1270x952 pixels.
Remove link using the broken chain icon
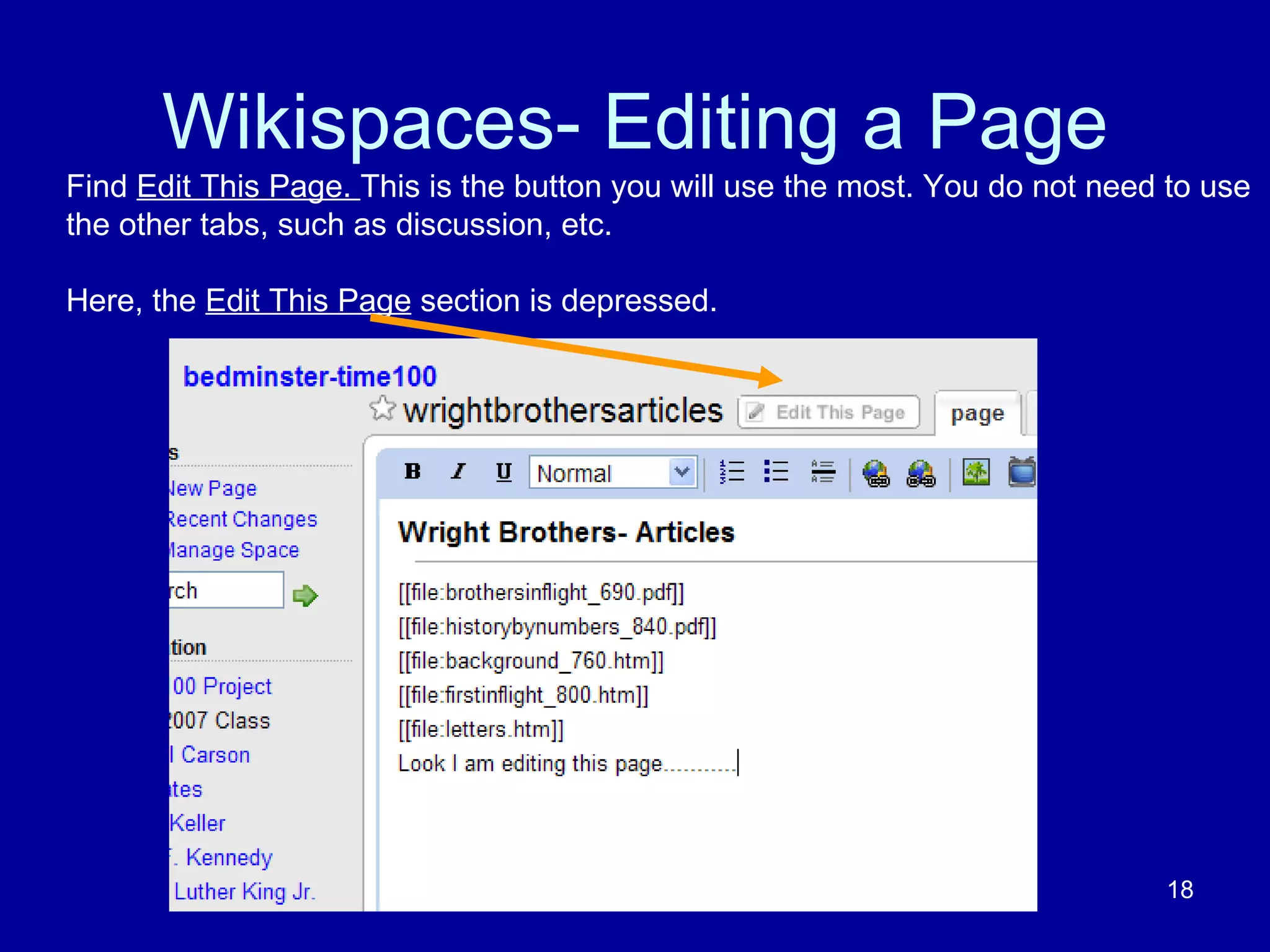(921, 473)
